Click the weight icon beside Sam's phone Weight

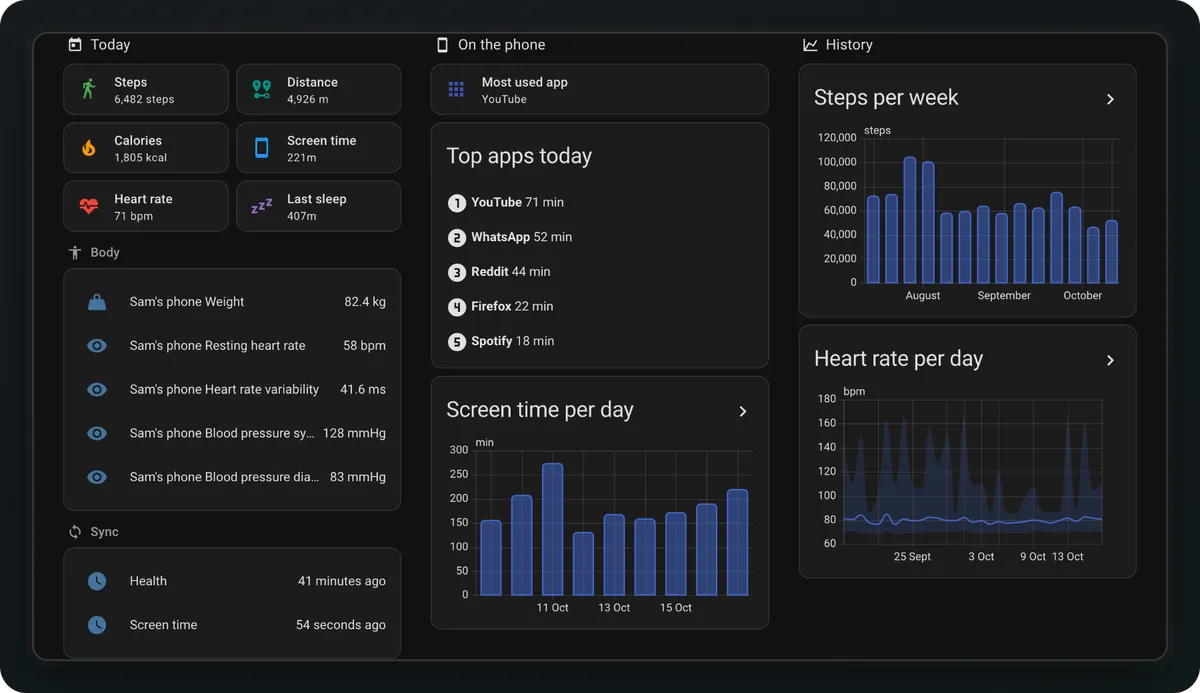pos(97,302)
